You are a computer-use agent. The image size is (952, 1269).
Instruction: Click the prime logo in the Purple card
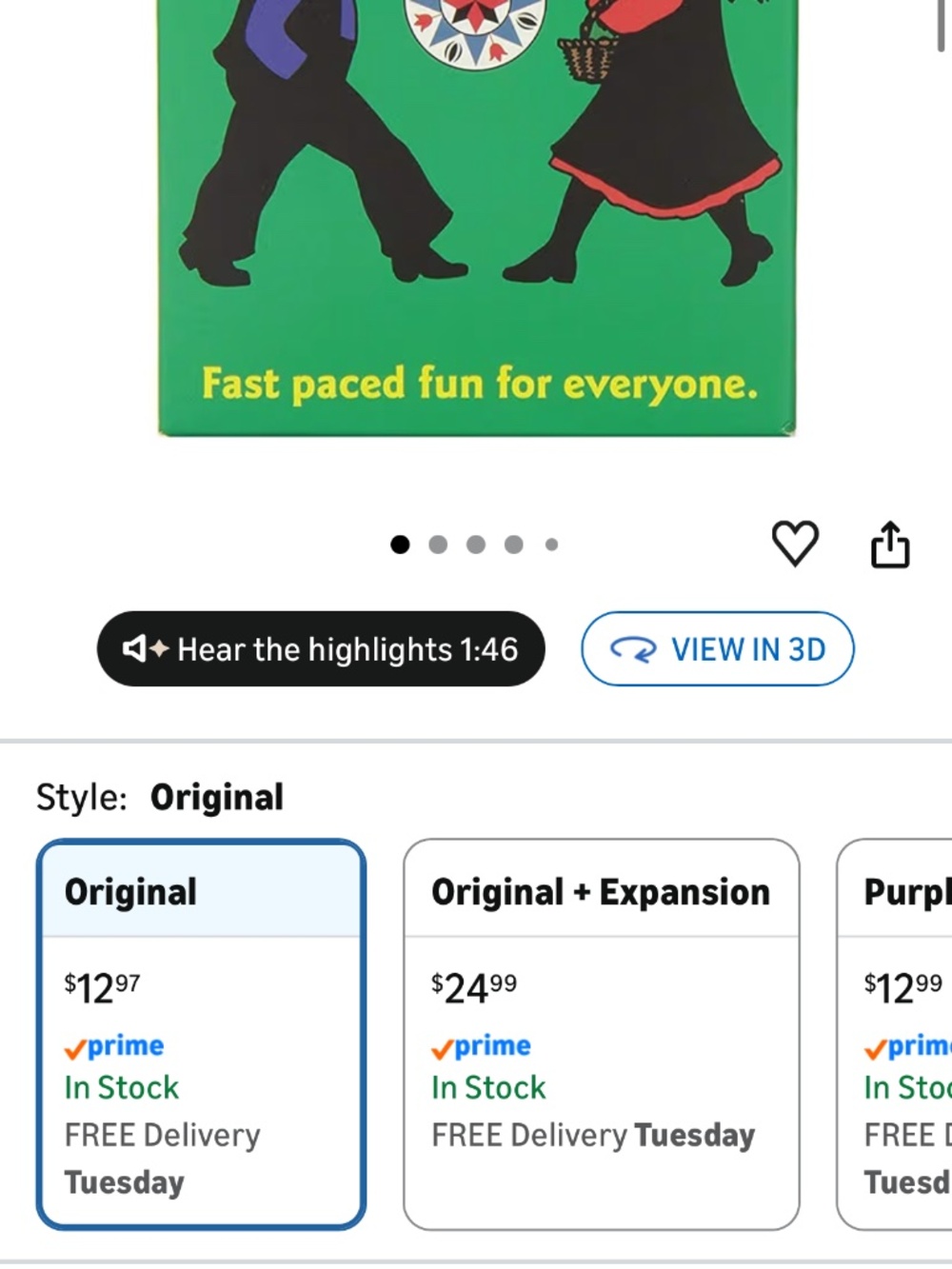[907, 1046]
